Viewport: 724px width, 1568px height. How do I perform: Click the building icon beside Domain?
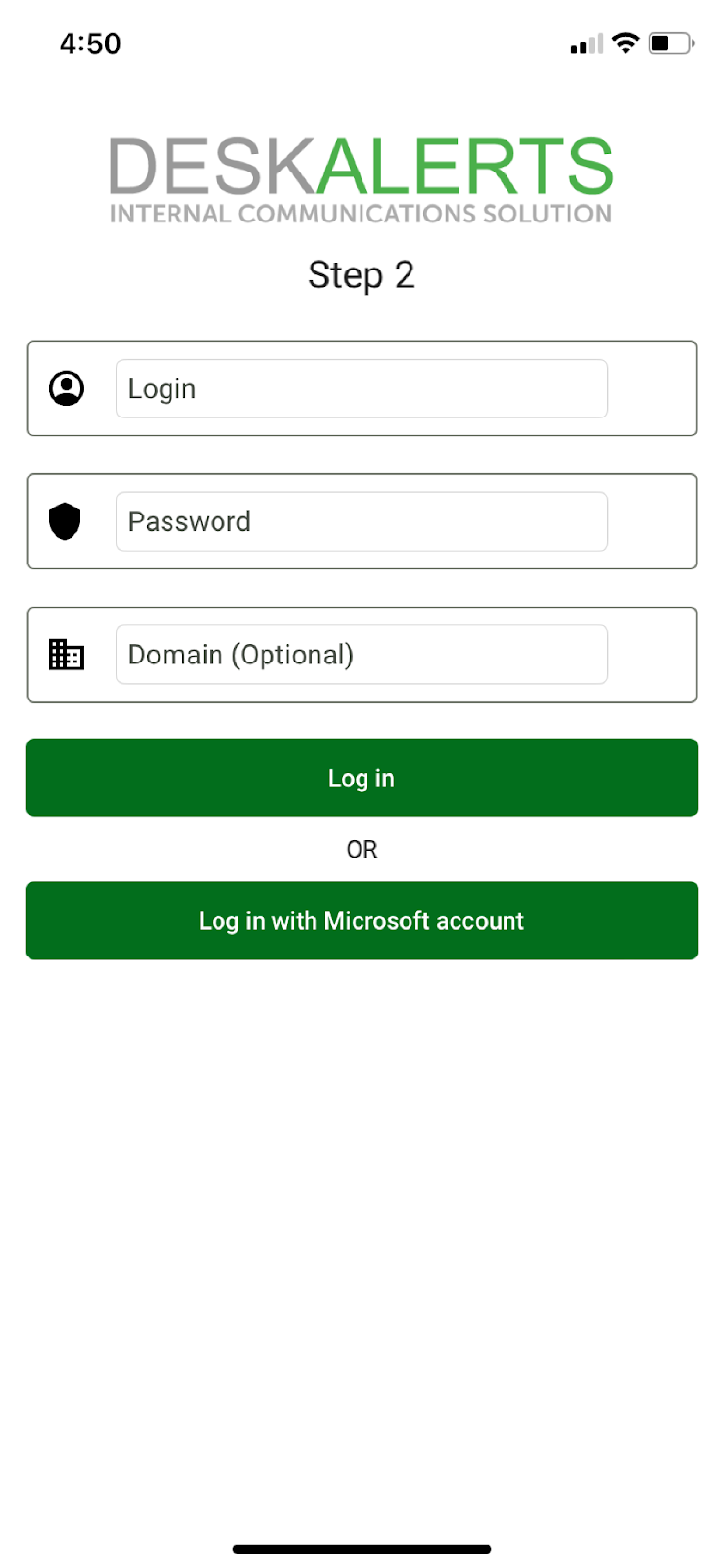click(67, 655)
